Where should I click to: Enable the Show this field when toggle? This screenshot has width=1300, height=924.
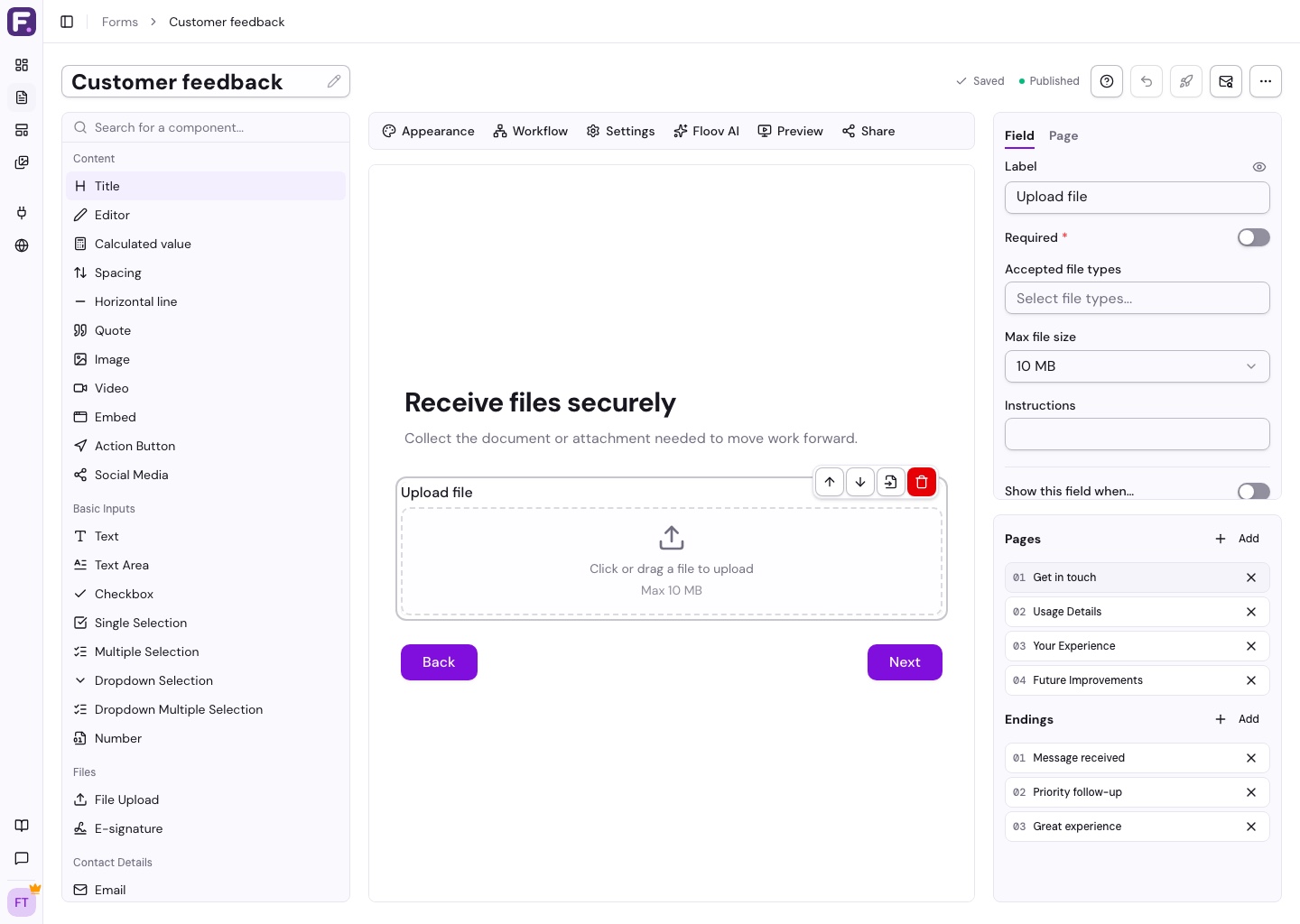pos(1253,491)
